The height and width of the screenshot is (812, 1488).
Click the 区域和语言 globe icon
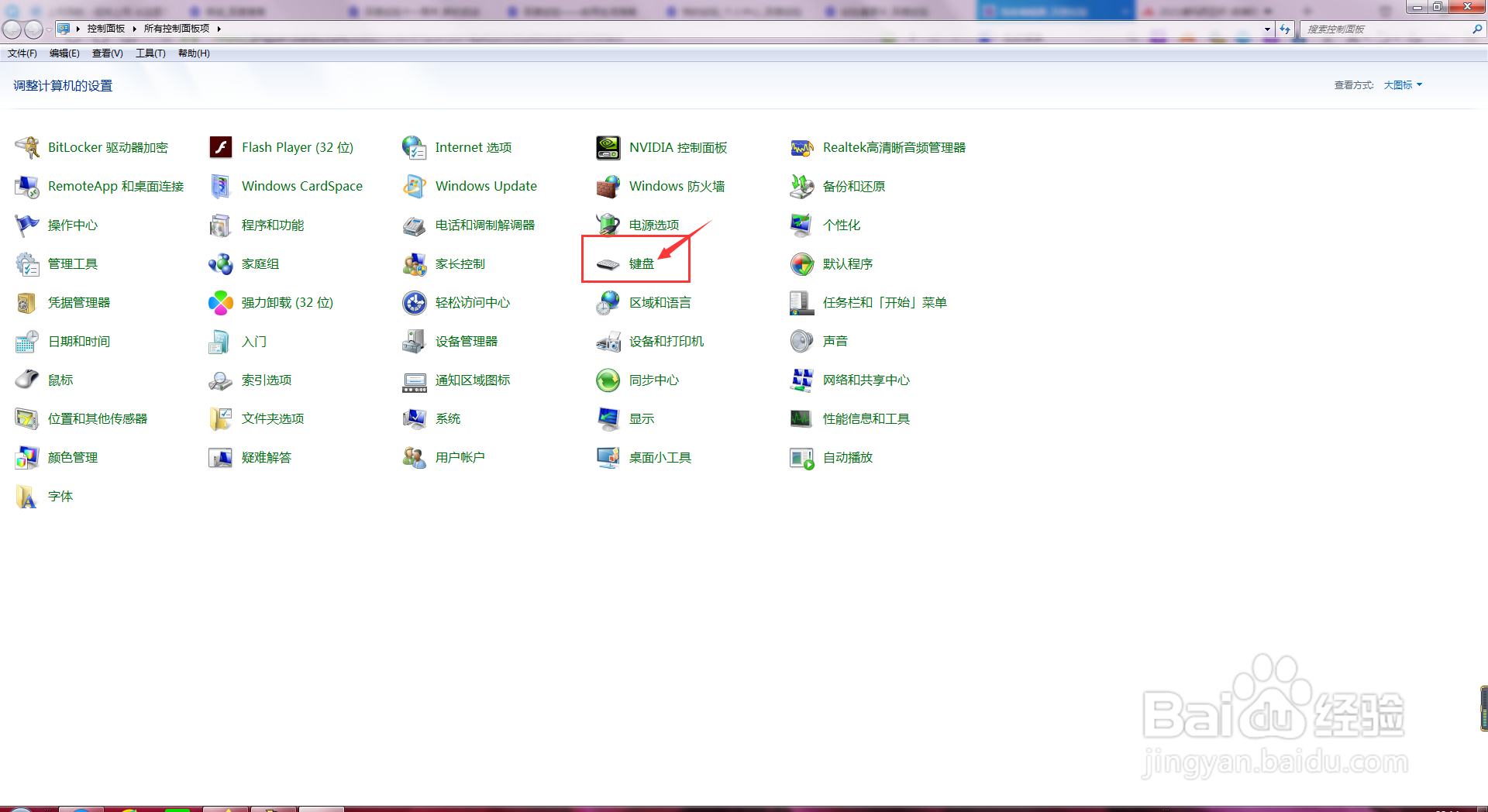(608, 302)
